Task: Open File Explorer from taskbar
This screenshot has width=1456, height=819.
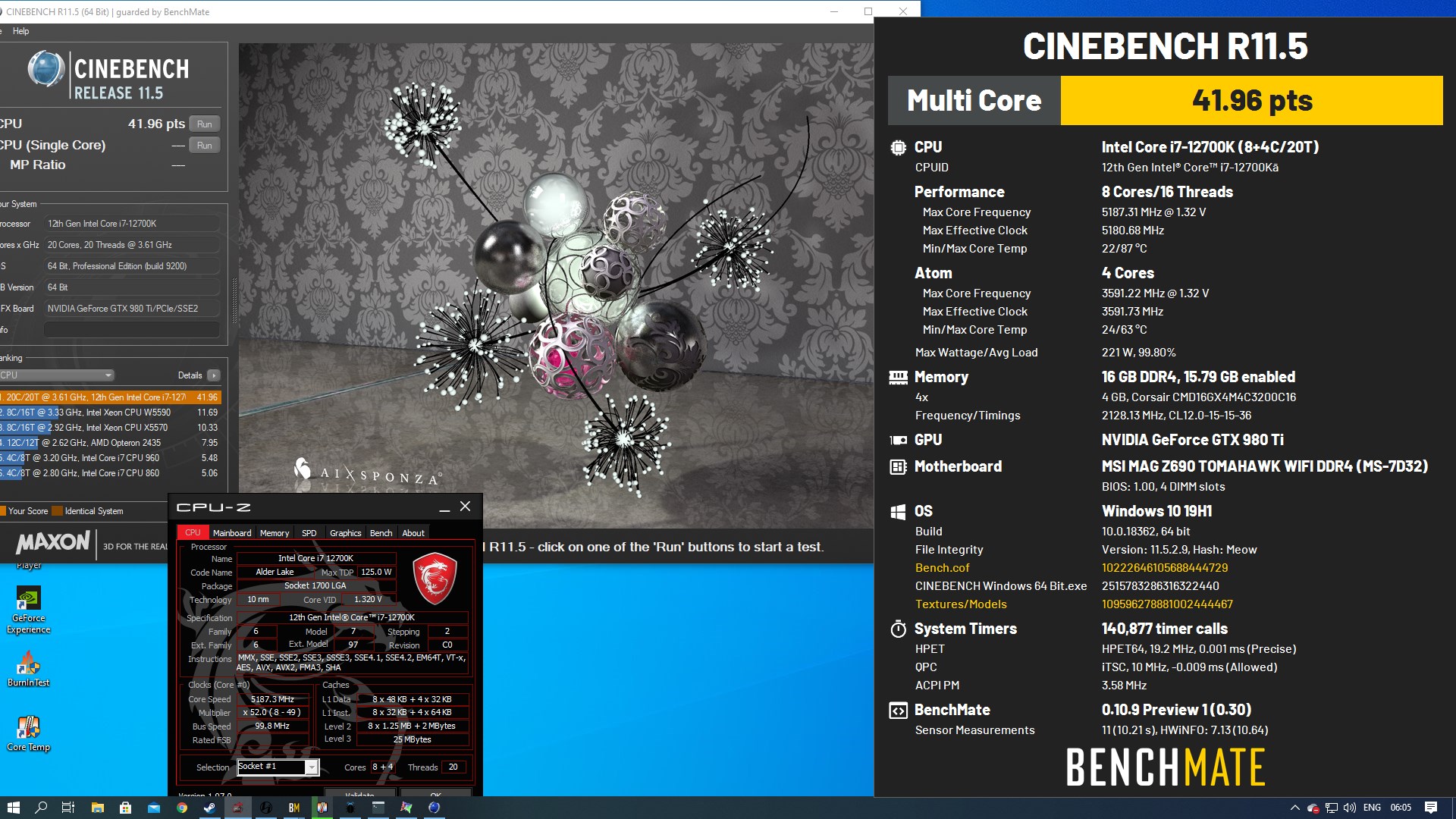Action: [x=97, y=808]
